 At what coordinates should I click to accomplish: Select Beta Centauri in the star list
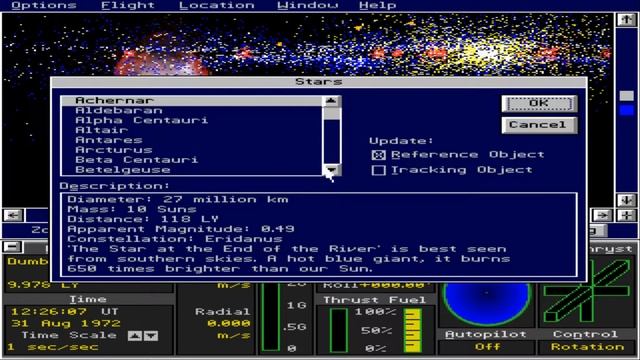point(191,160)
